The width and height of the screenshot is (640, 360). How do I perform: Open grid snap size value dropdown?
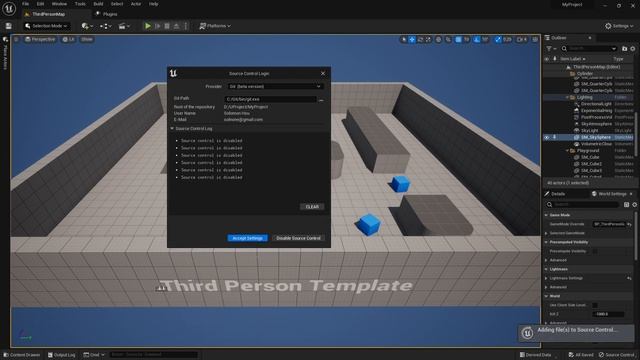[x=467, y=40]
